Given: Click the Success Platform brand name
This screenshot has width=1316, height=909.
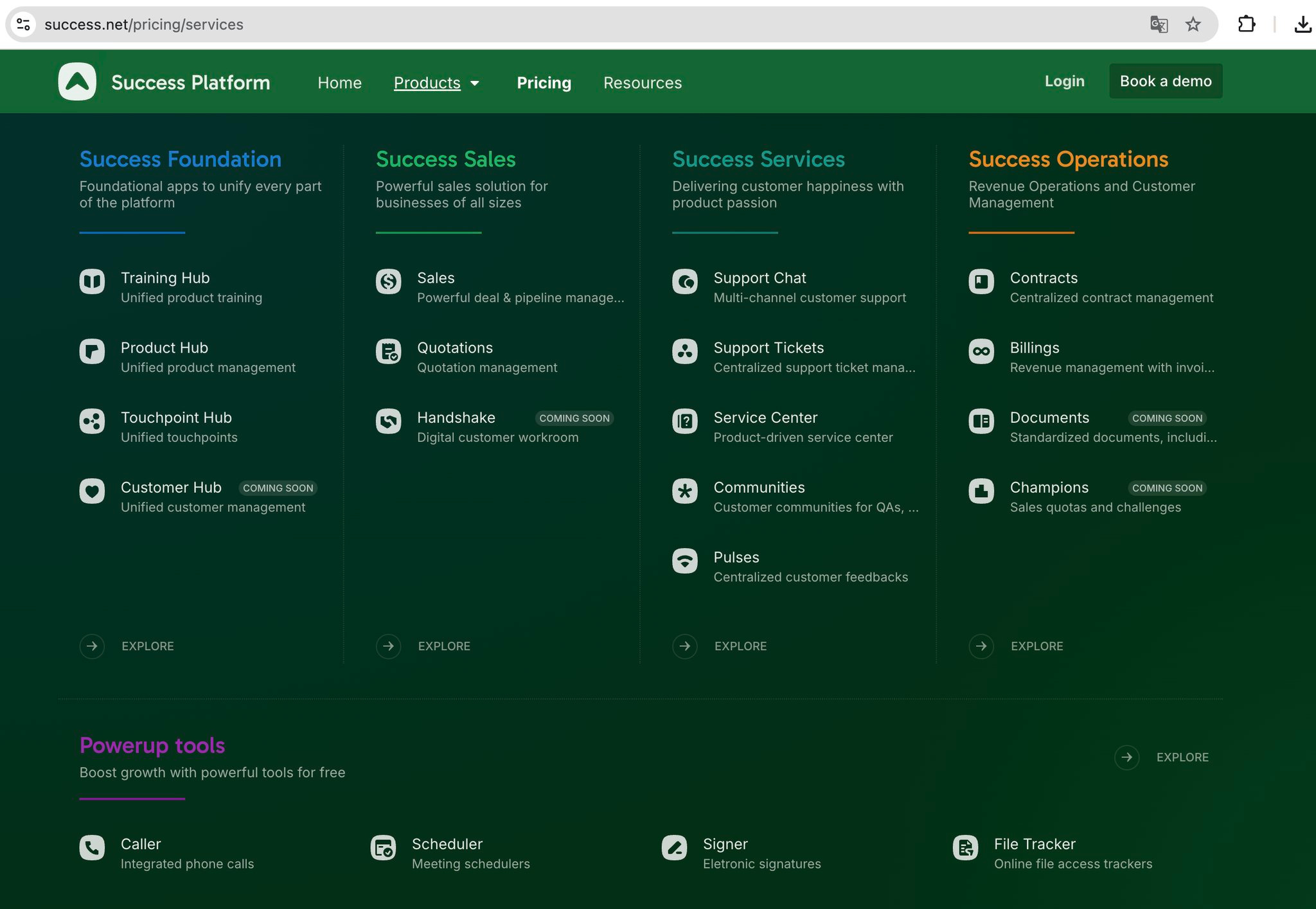Looking at the screenshot, I should pos(190,82).
